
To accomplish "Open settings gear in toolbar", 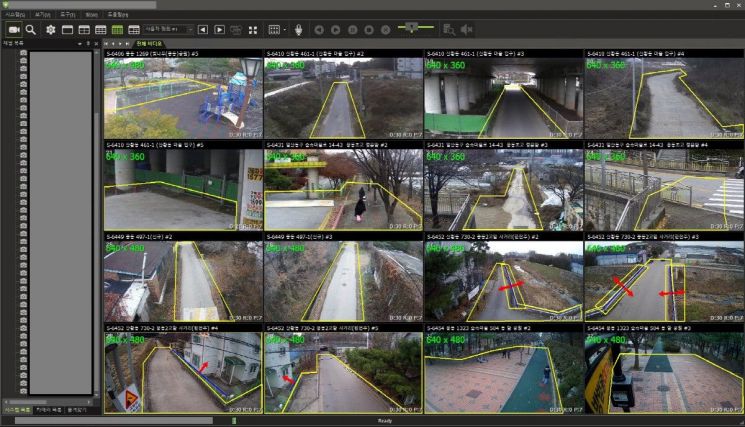I will (x=50, y=30).
